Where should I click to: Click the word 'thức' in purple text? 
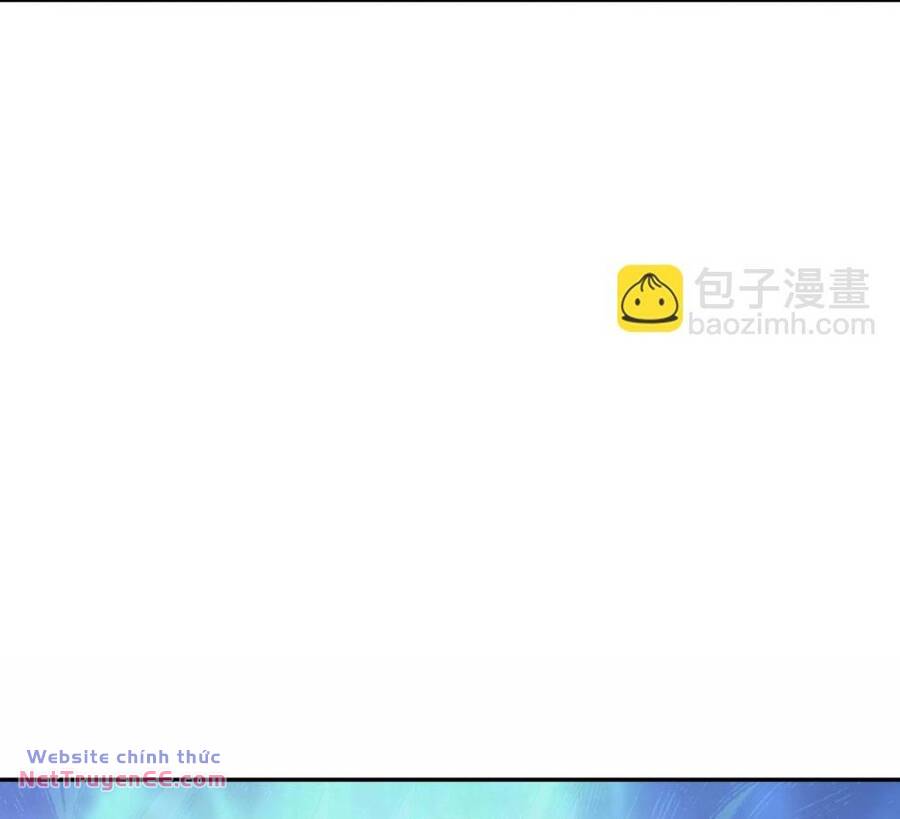(199, 757)
